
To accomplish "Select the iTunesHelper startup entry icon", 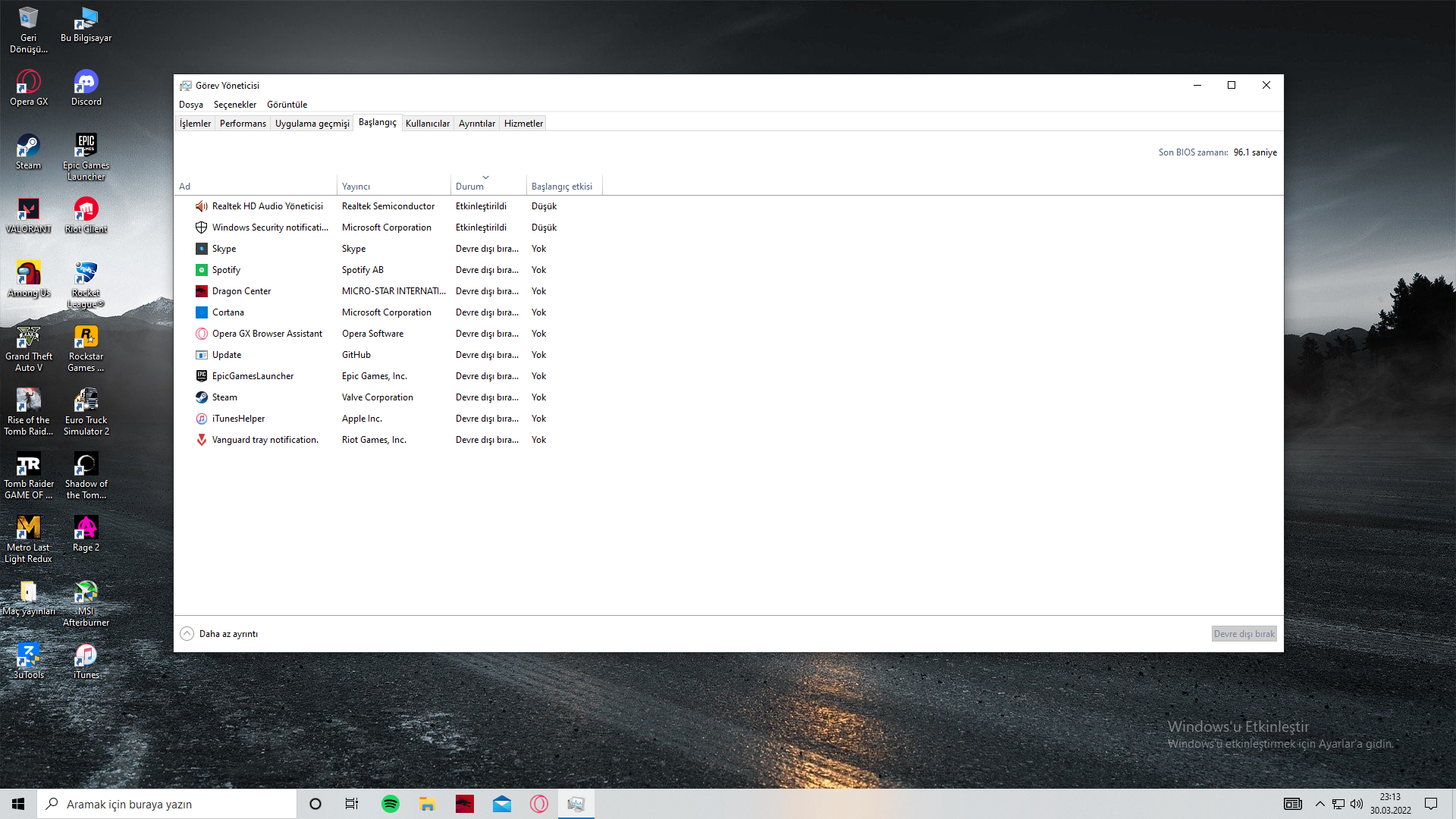I will [201, 419].
